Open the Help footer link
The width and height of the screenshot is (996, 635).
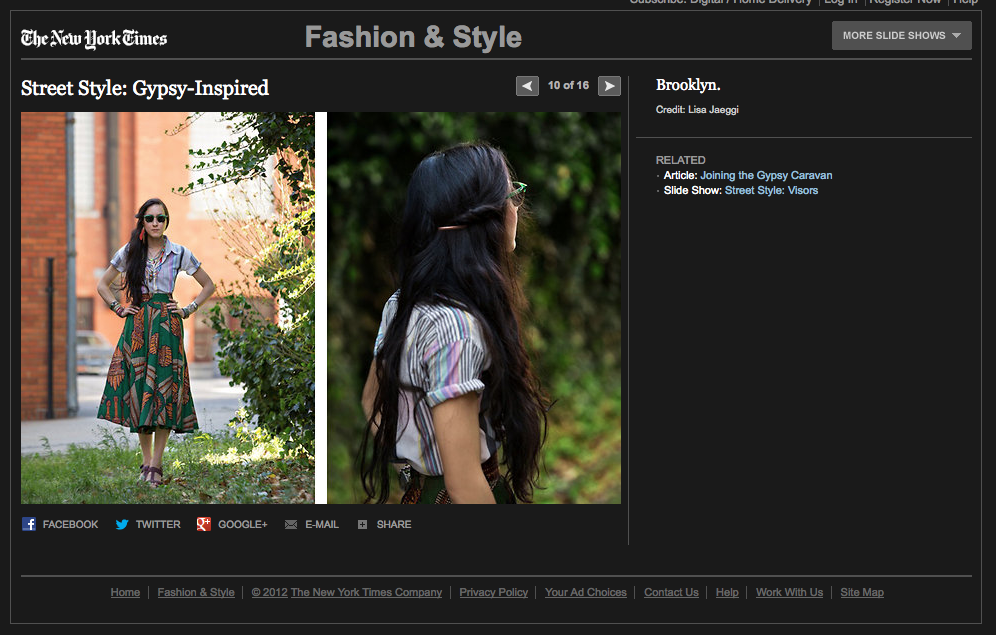[727, 592]
